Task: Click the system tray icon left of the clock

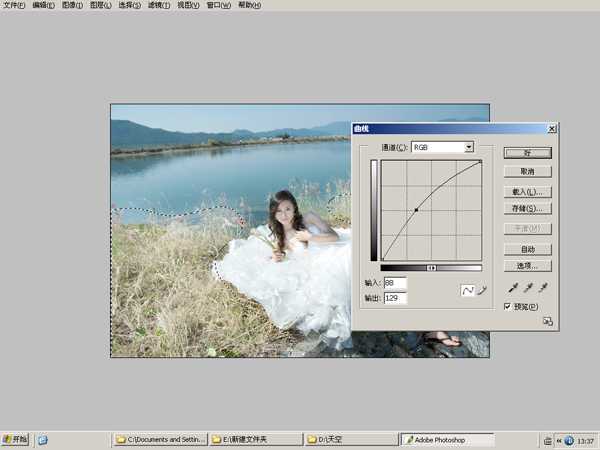Action: [568, 439]
